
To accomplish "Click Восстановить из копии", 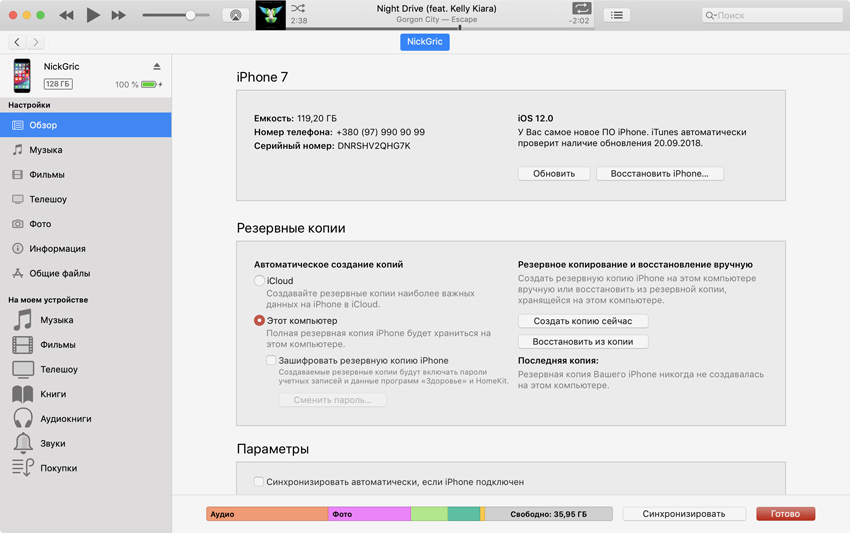I will point(583,342).
